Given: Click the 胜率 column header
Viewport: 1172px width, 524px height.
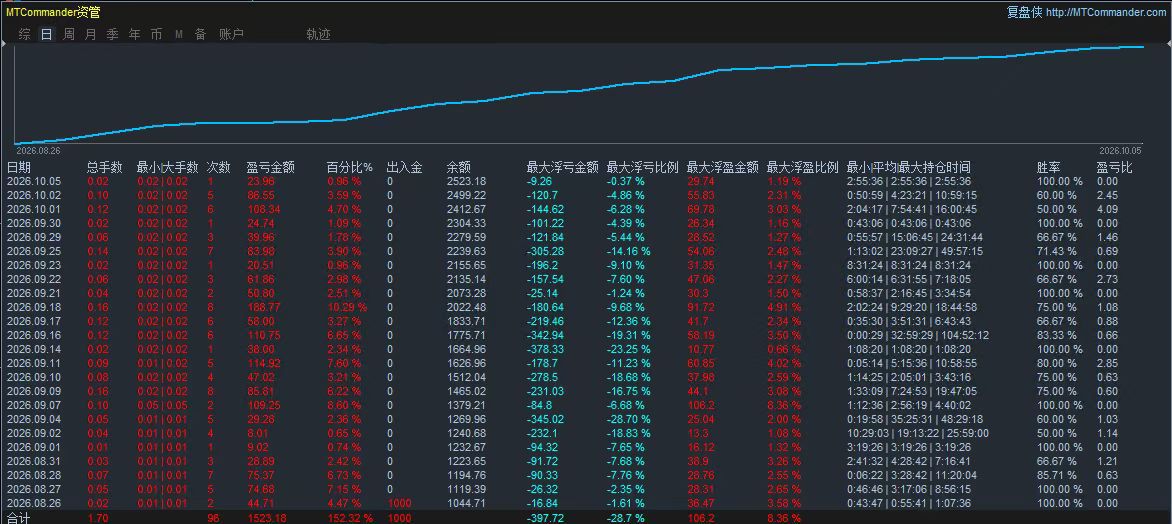Looking at the screenshot, I should coord(1048,167).
